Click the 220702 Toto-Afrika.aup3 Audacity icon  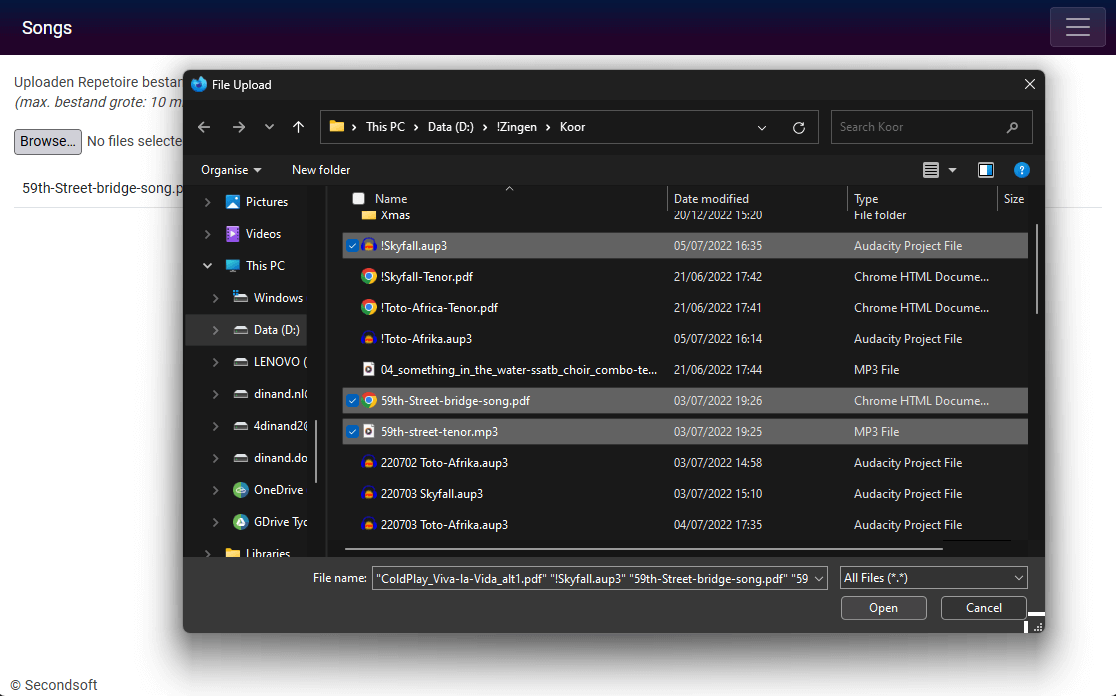click(x=368, y=462)
